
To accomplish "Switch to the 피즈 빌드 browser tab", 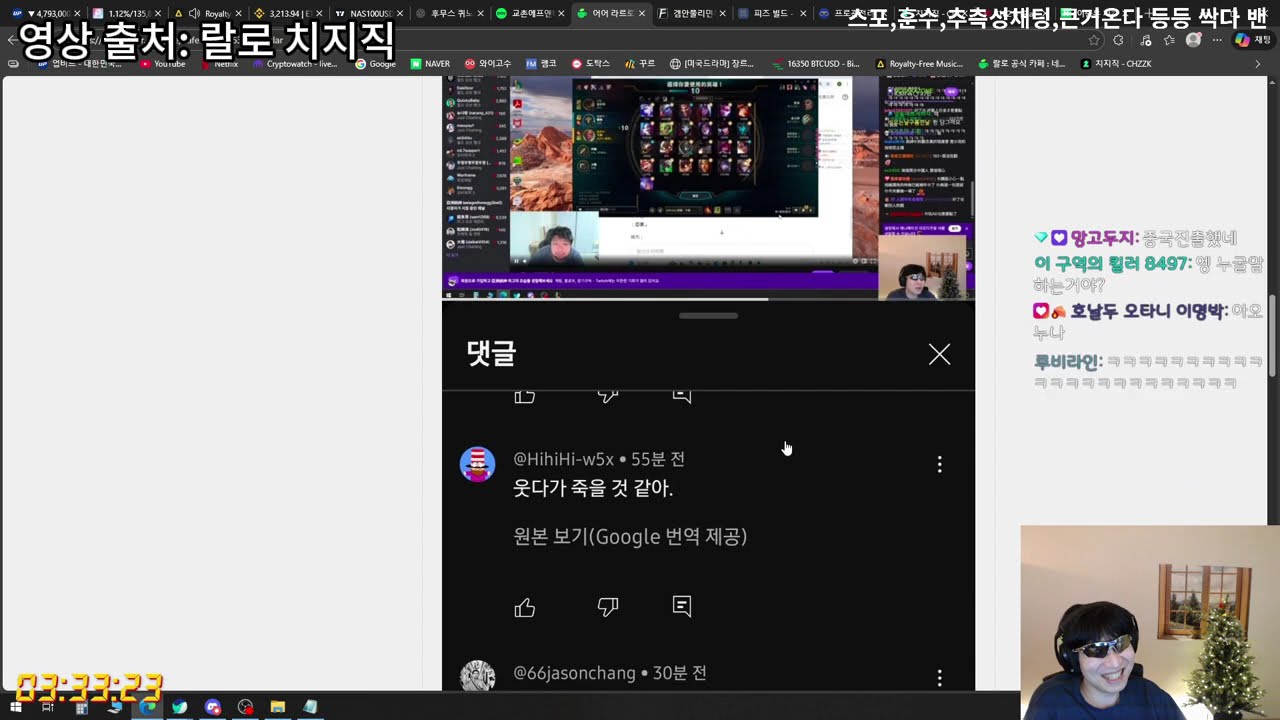I will (771, 13).
